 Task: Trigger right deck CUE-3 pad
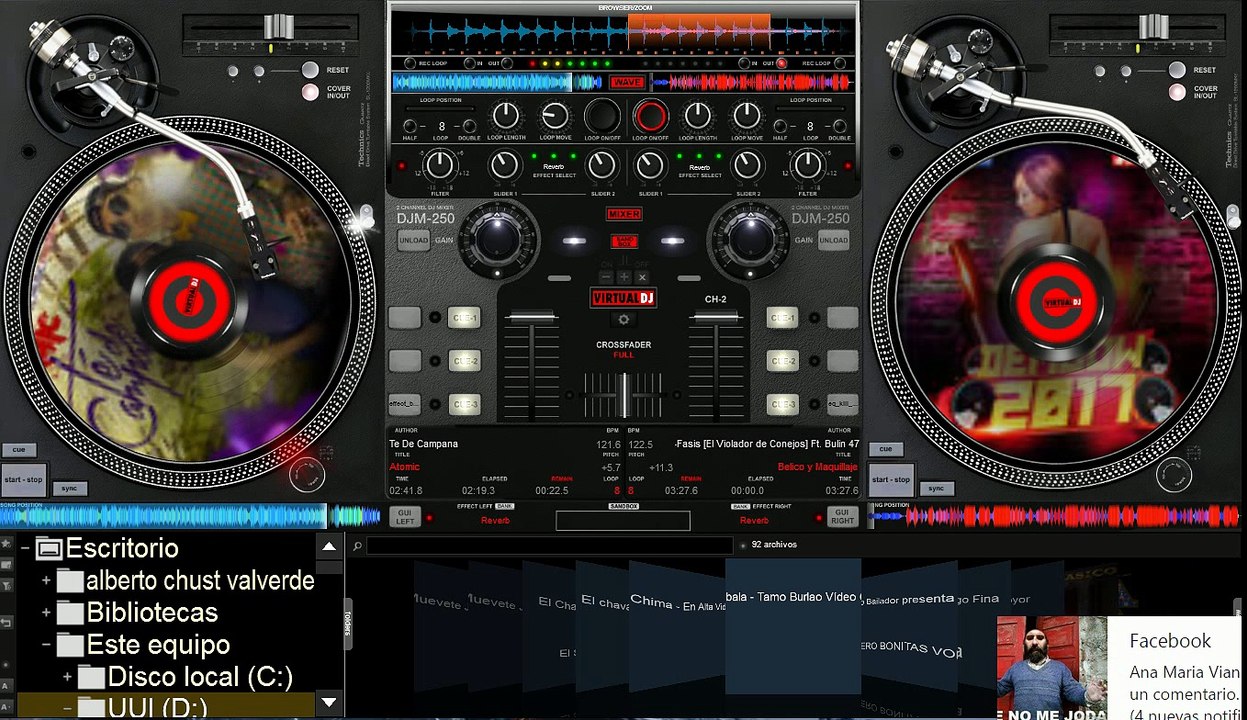(x=782, y=404)
